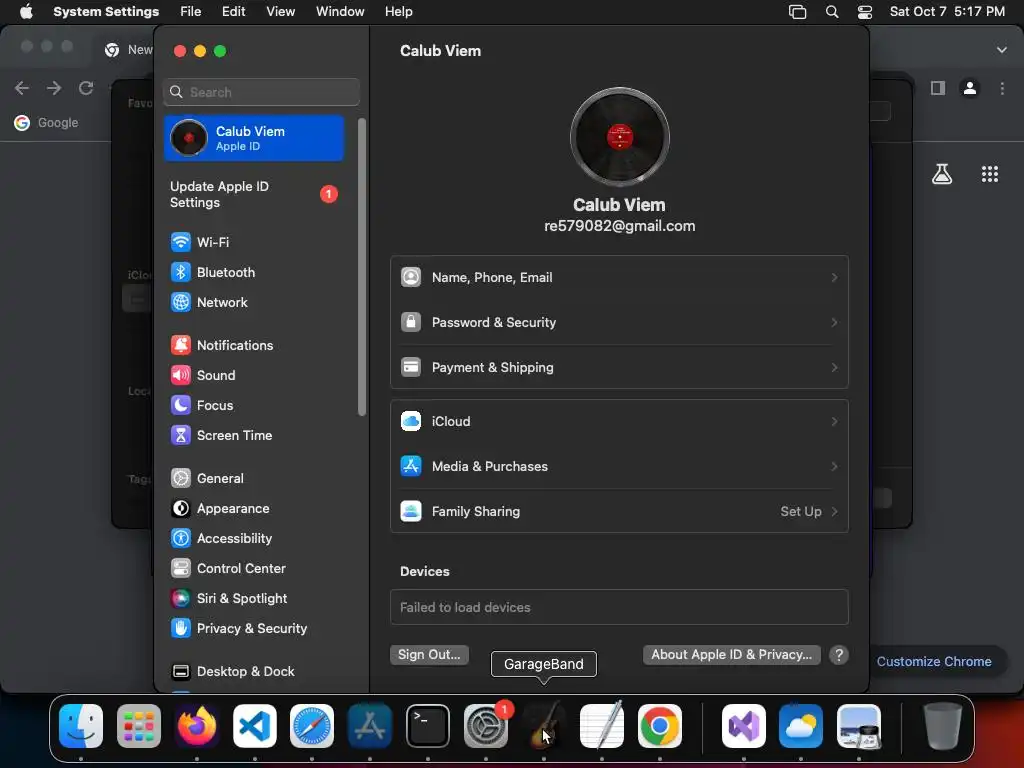The image size is (1024, 768).
Task: Launch Firefox from the Dock
Action: [197, 726]
